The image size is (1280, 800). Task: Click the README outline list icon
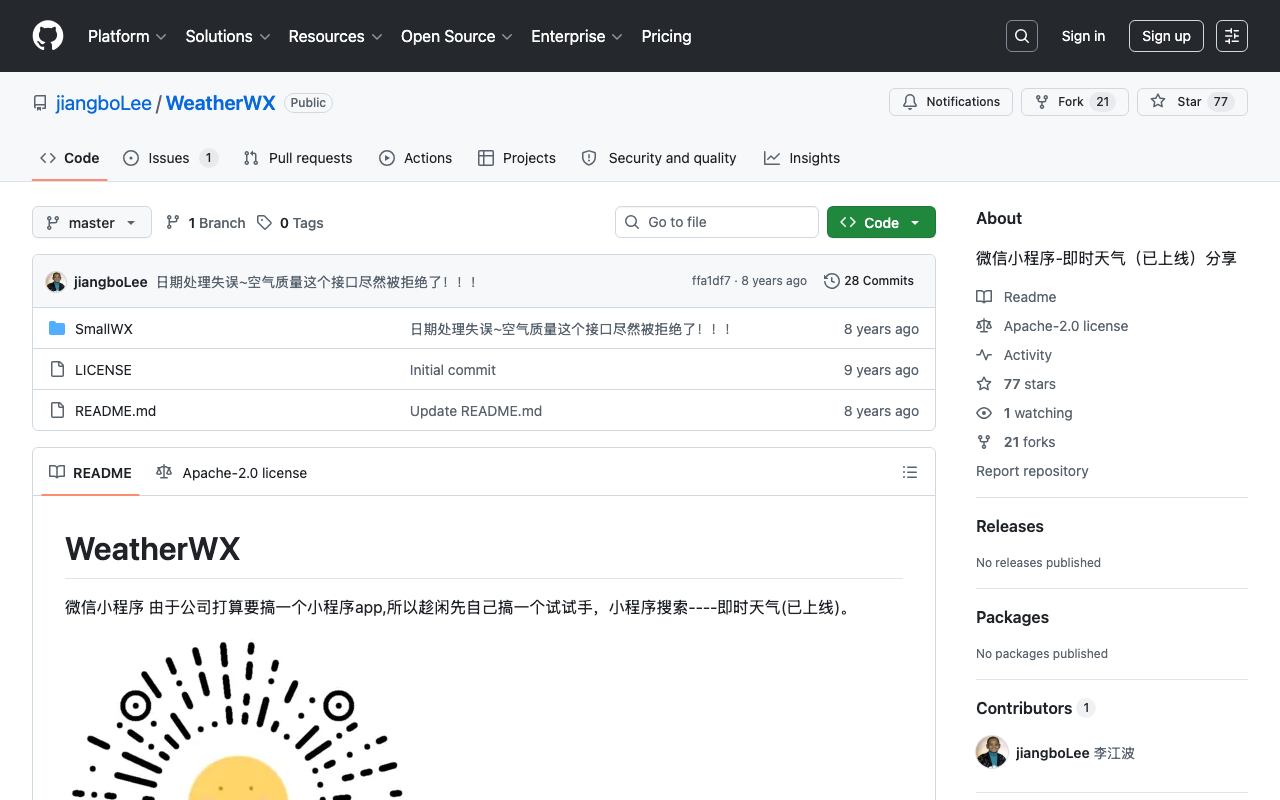pyautogui.click(x=910, y=472)
